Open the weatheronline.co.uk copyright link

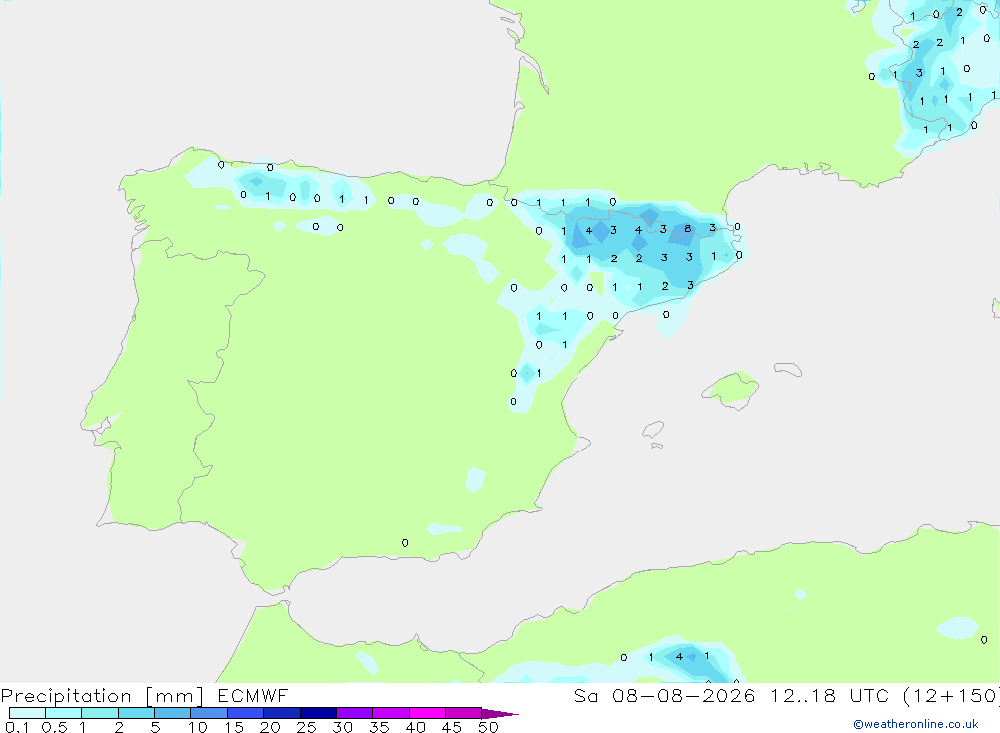click(x=916, y=724)
